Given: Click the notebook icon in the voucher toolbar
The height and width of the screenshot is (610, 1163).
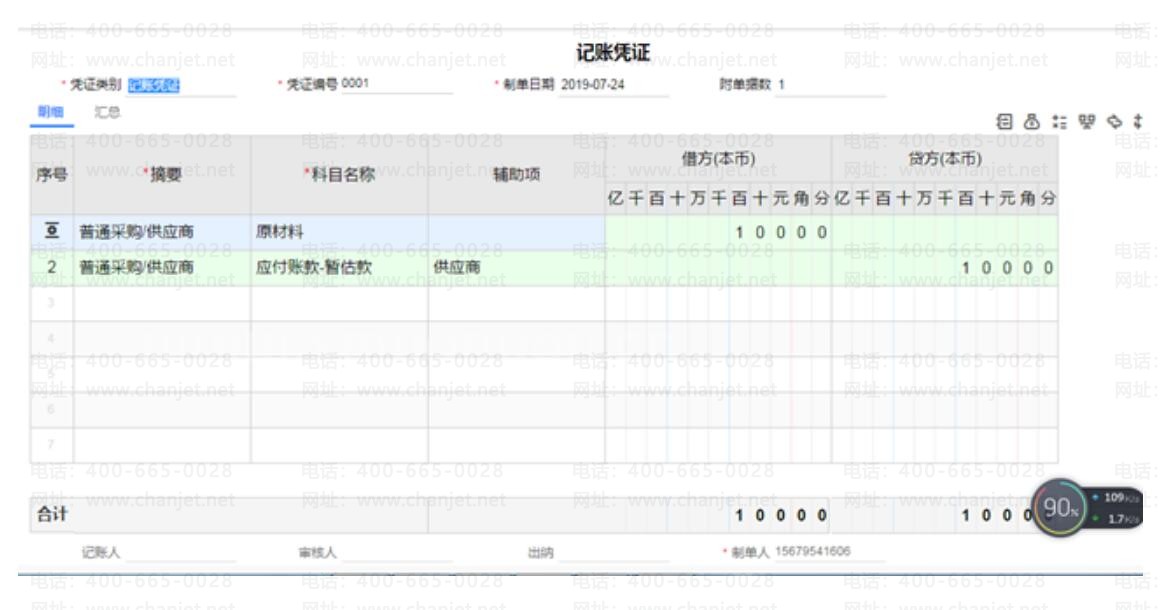Looking at the screenshot, I should (x=1004, y=122).
